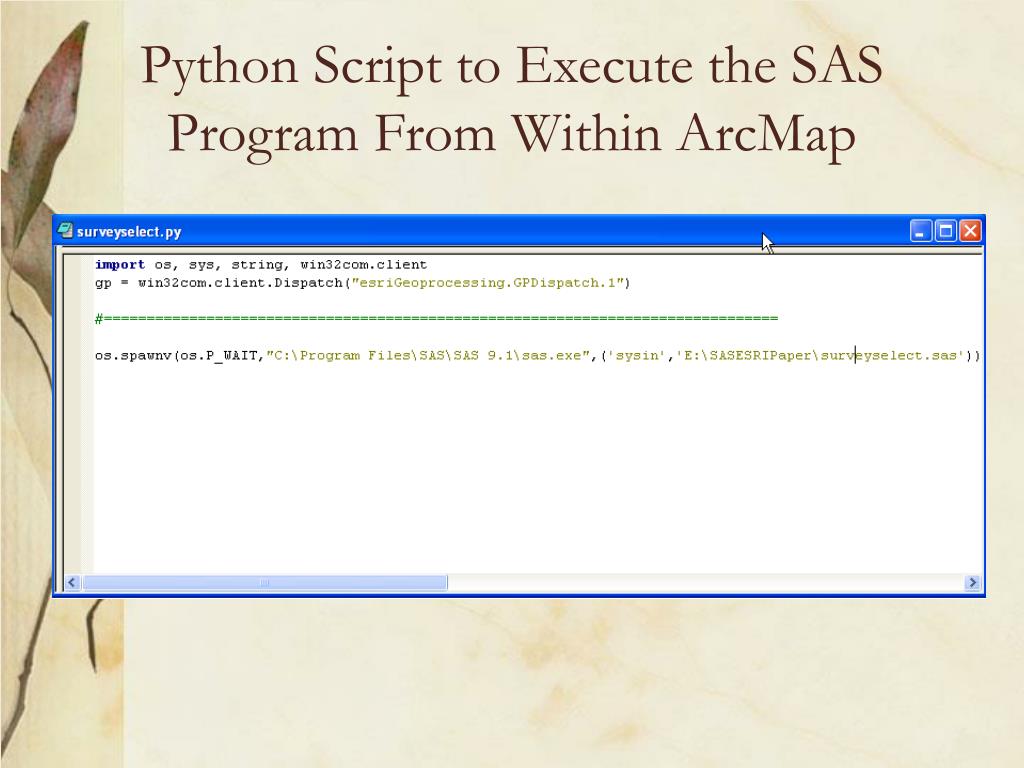The image size is (1024, 768).
Task: Click empty editor area below the code
Action: [x=536, y=470]
